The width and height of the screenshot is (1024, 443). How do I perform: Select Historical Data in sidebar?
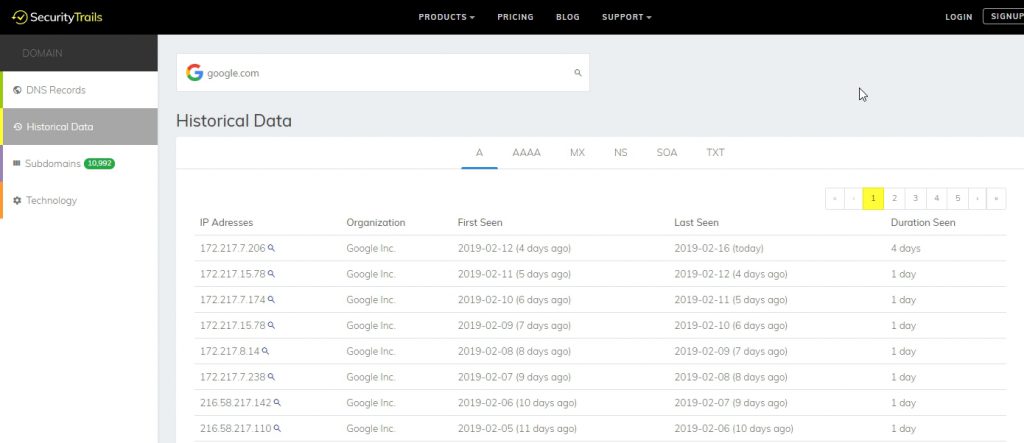80,127
